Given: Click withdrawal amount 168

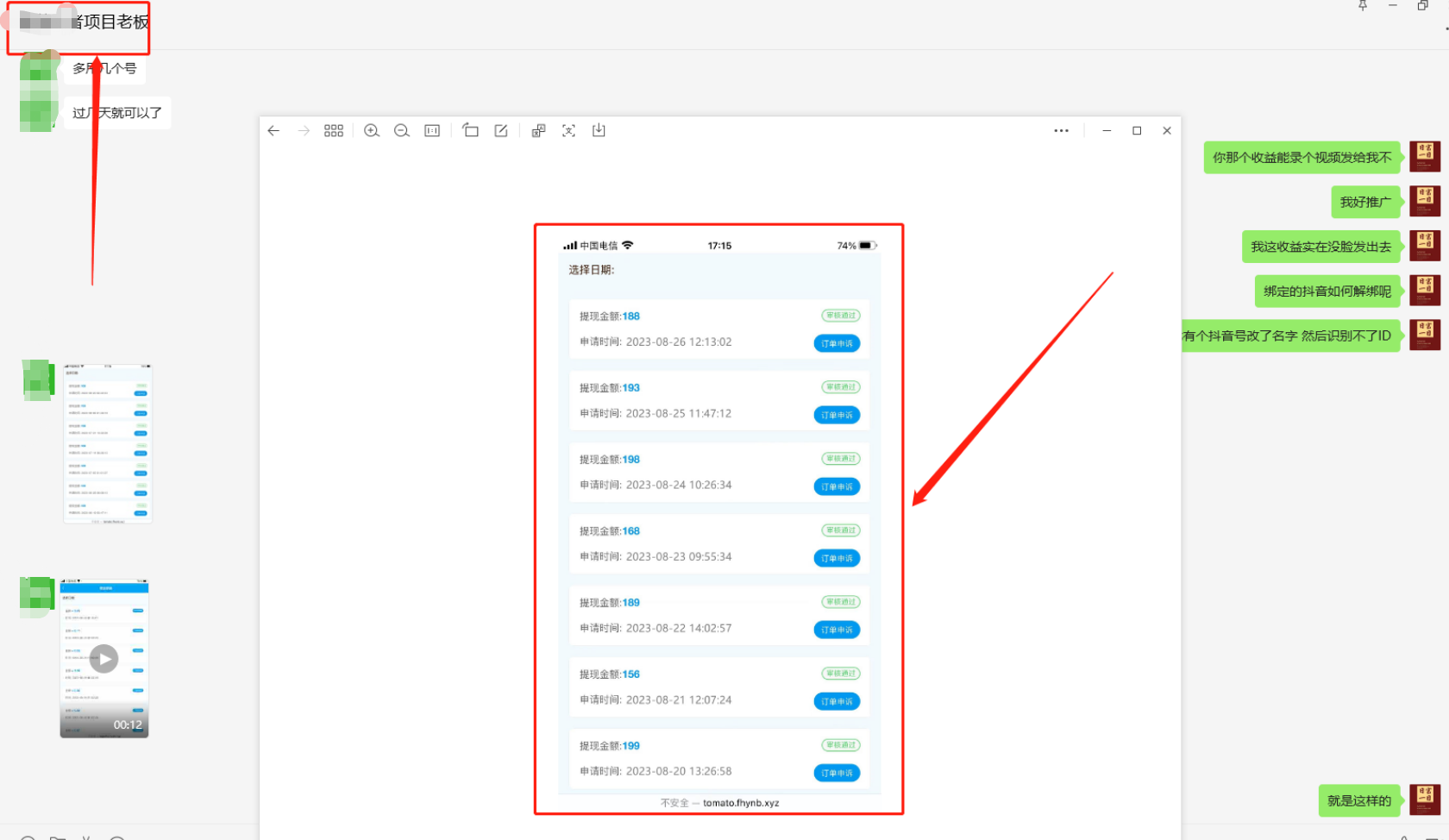Looking at the screenshot, I should (x=631, y=531).
